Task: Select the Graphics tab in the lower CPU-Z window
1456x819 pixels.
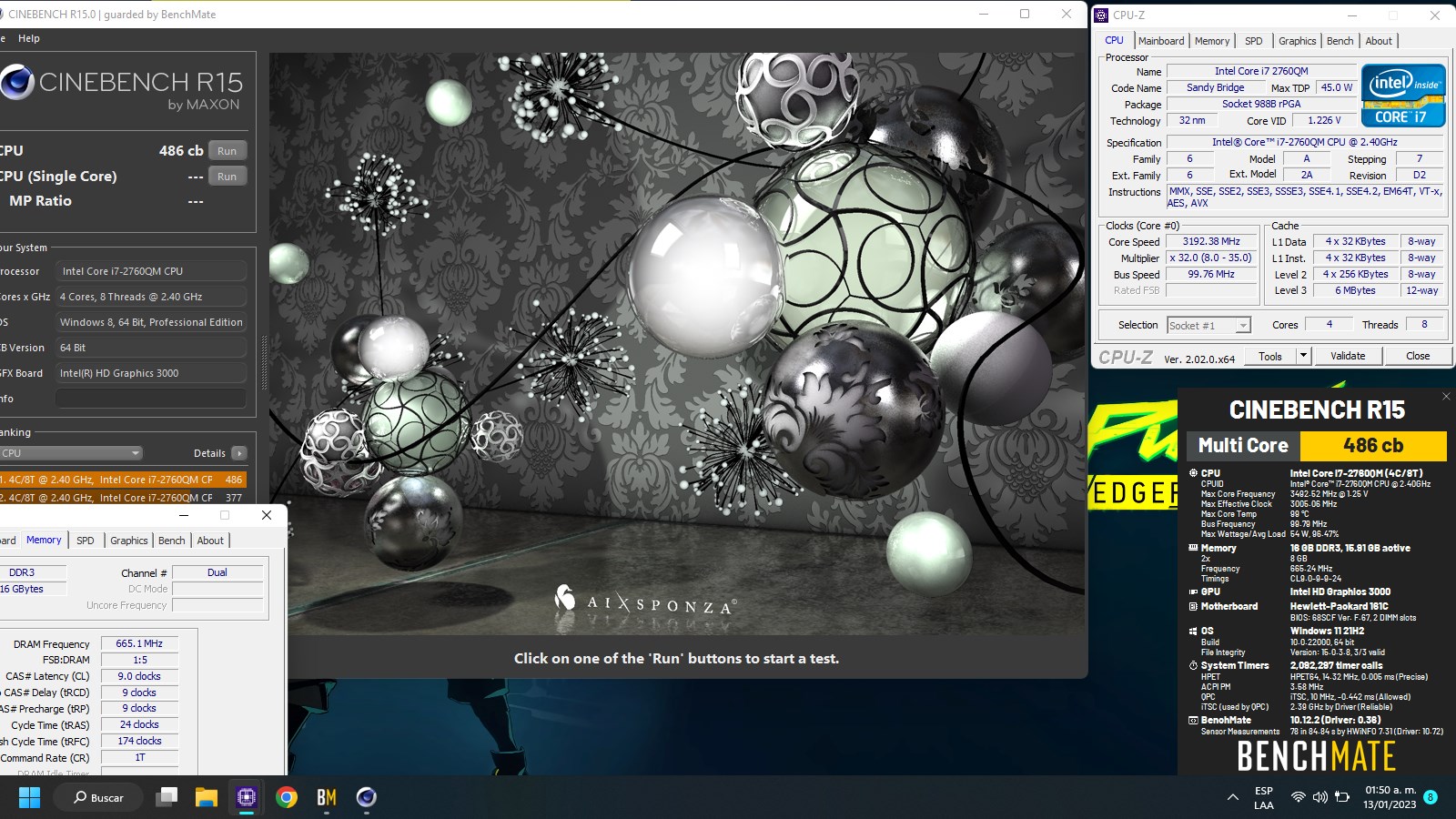Action: tap(129, 541)
